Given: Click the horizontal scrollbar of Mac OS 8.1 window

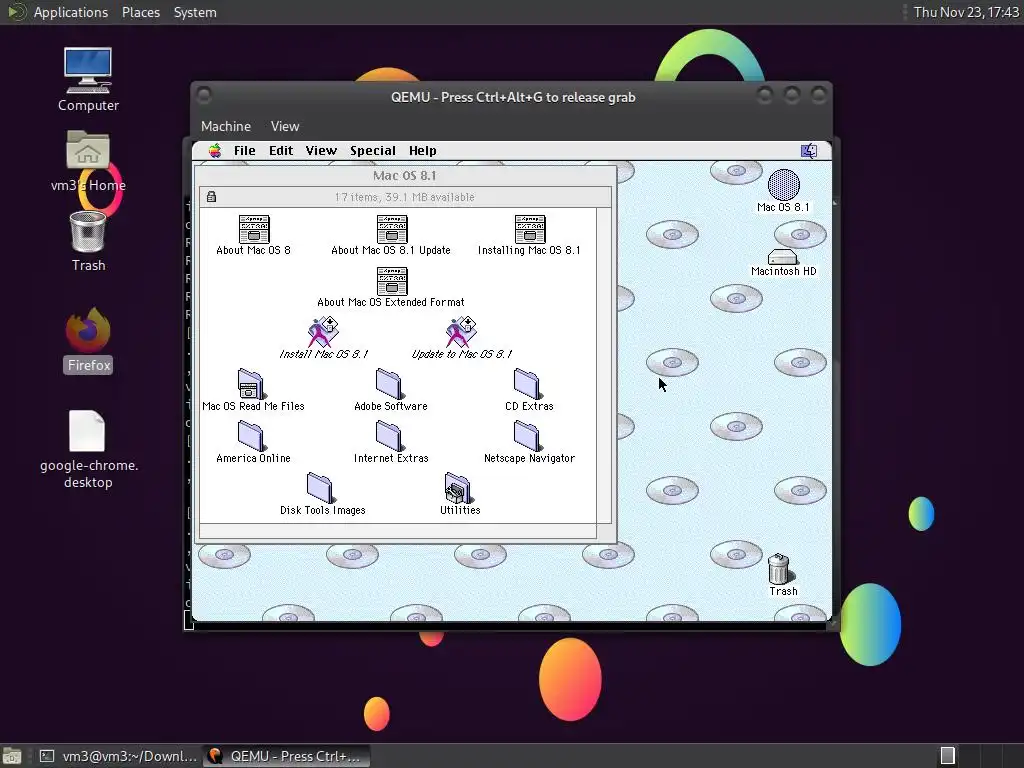Looking at the screenshot, I should coord(398,531).
